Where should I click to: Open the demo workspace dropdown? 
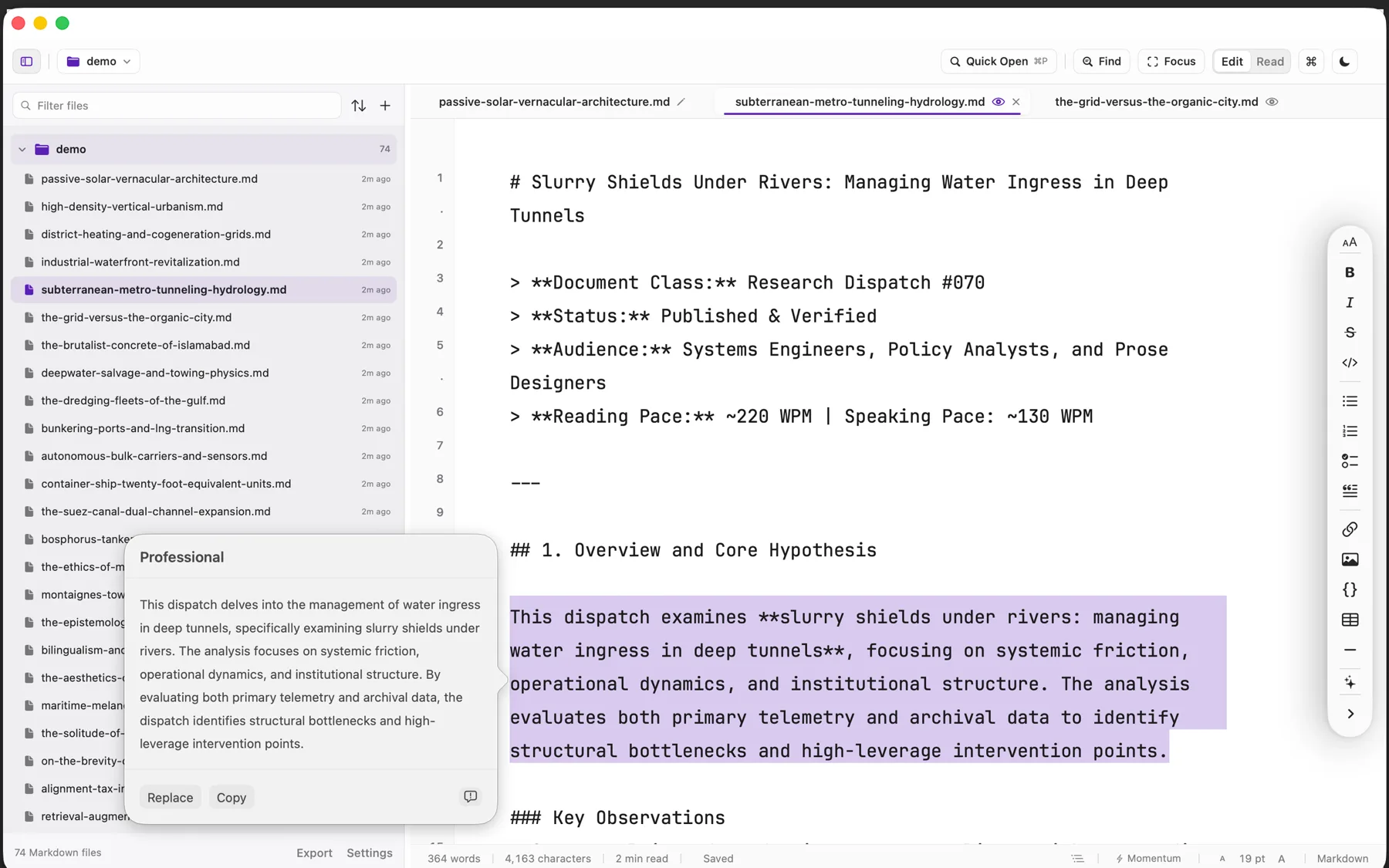pyautogui.click(x=99, y=61)
